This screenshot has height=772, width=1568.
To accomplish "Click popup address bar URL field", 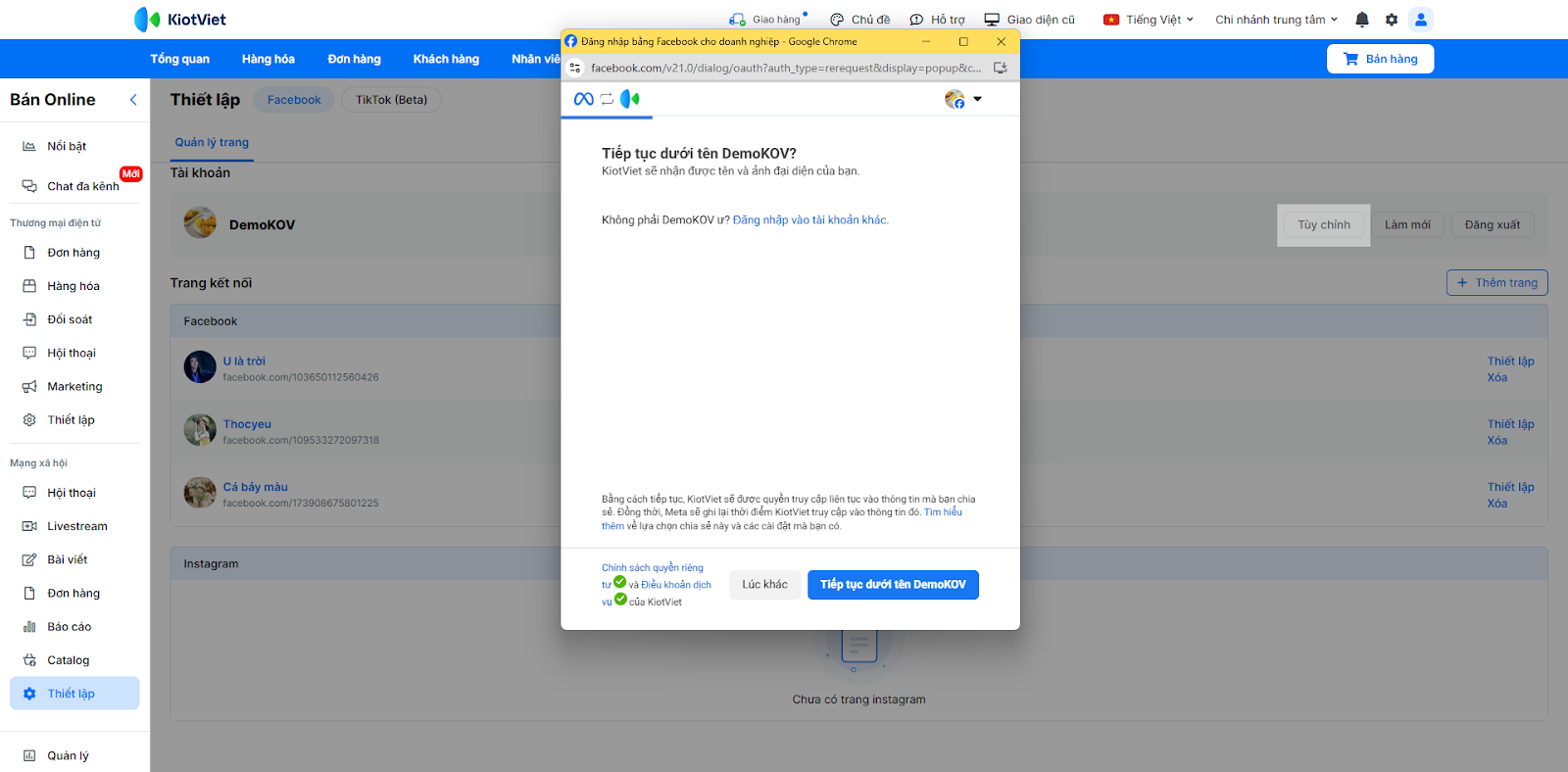I will click(x=786, y=69).
